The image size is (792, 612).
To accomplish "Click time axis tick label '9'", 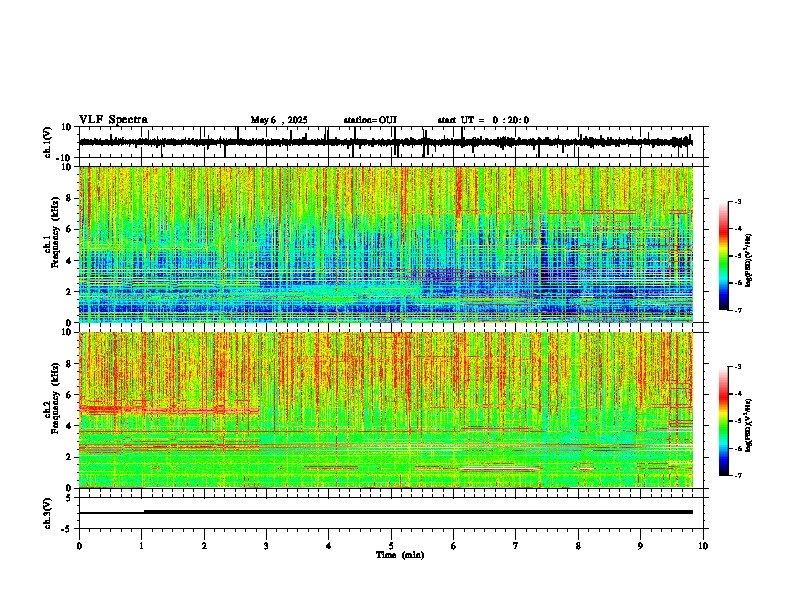I will pyautogui.click(x=640, y=546).
